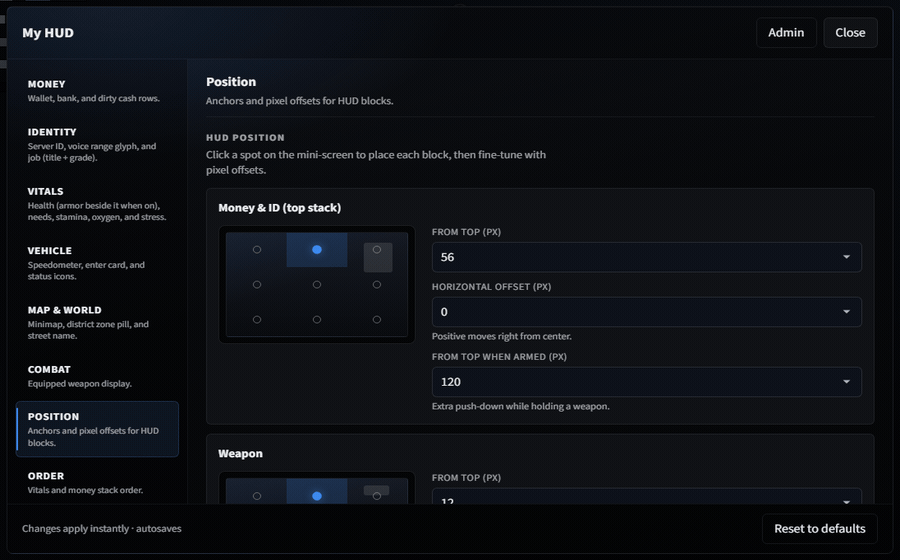Select bottom-right anchor for Money & ID
900x560 pixels.
click(x=377, y=320)
